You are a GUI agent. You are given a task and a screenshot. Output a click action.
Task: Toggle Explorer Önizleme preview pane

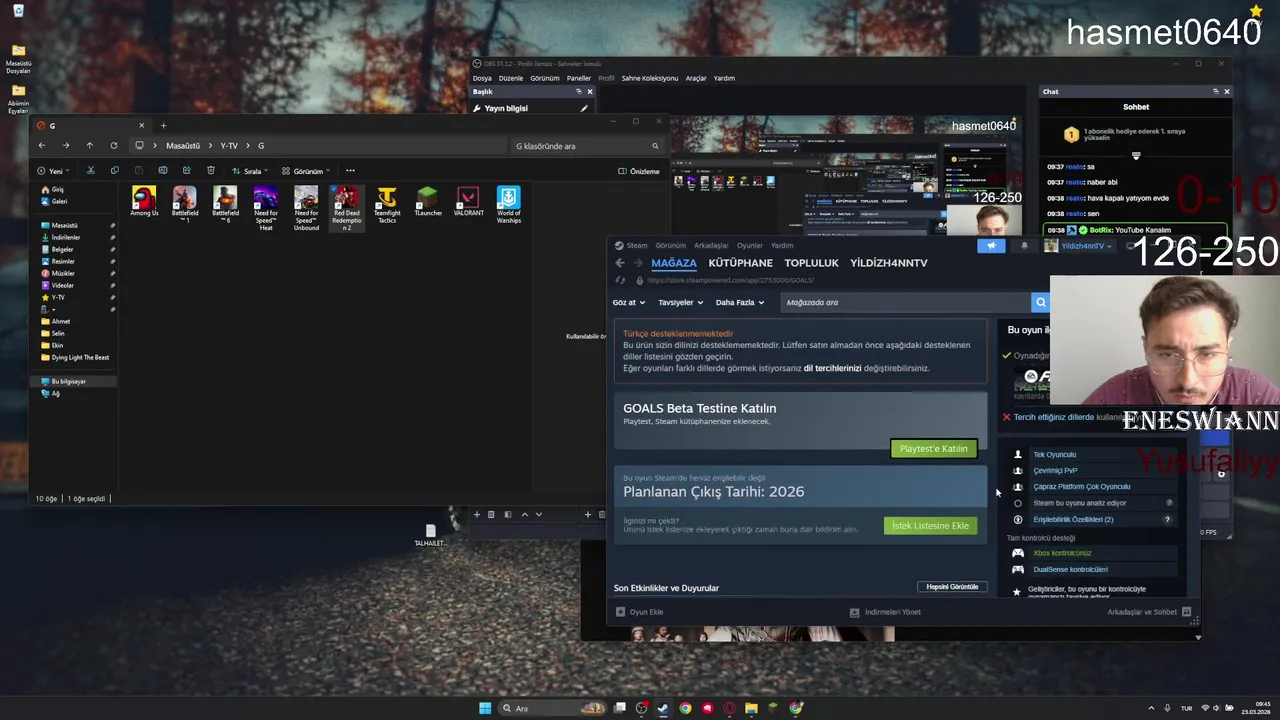coord(639,171)
